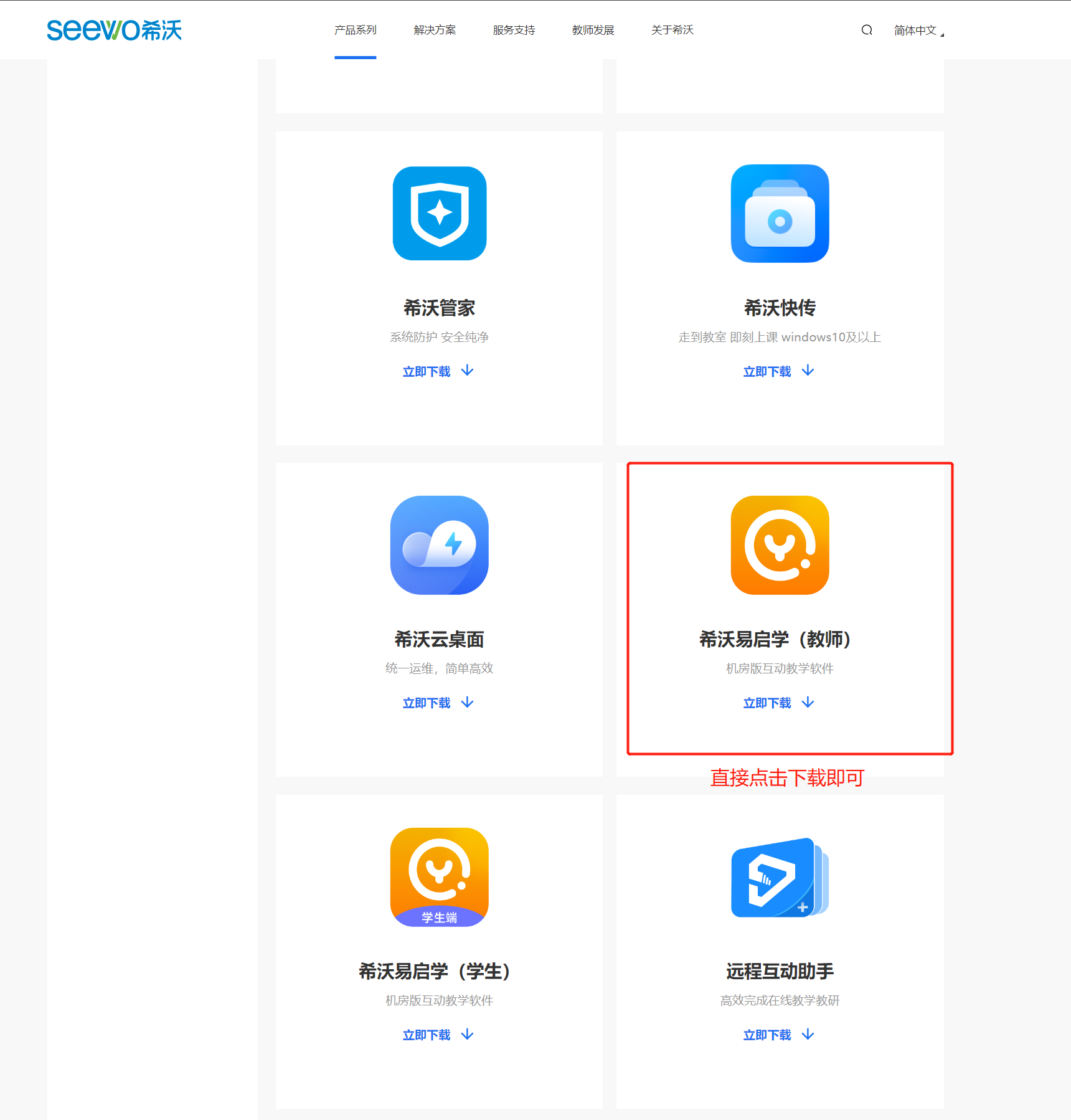Click the 远程互动助手 title text
The width and height of the screenshot is (1071, 1120).
(780, 971)
